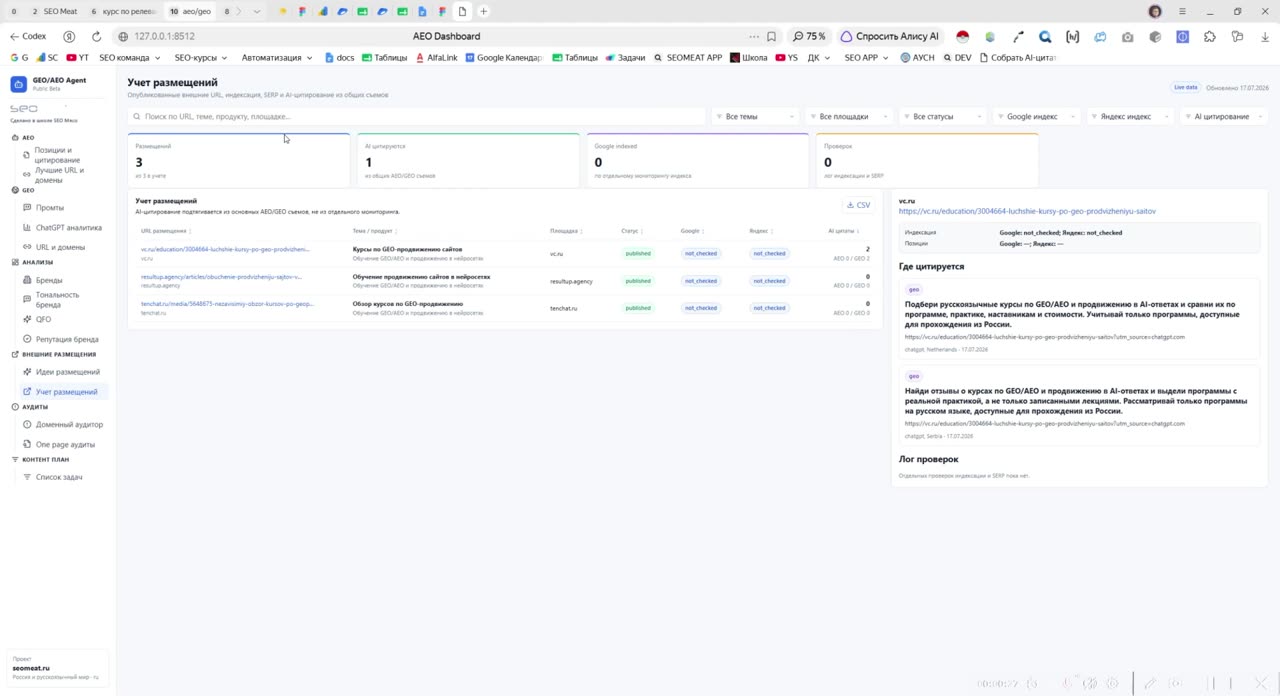The image size is (1280, 696).
Task: Open the vc.ru education URL in details panel
Action: coord(1027,211)
